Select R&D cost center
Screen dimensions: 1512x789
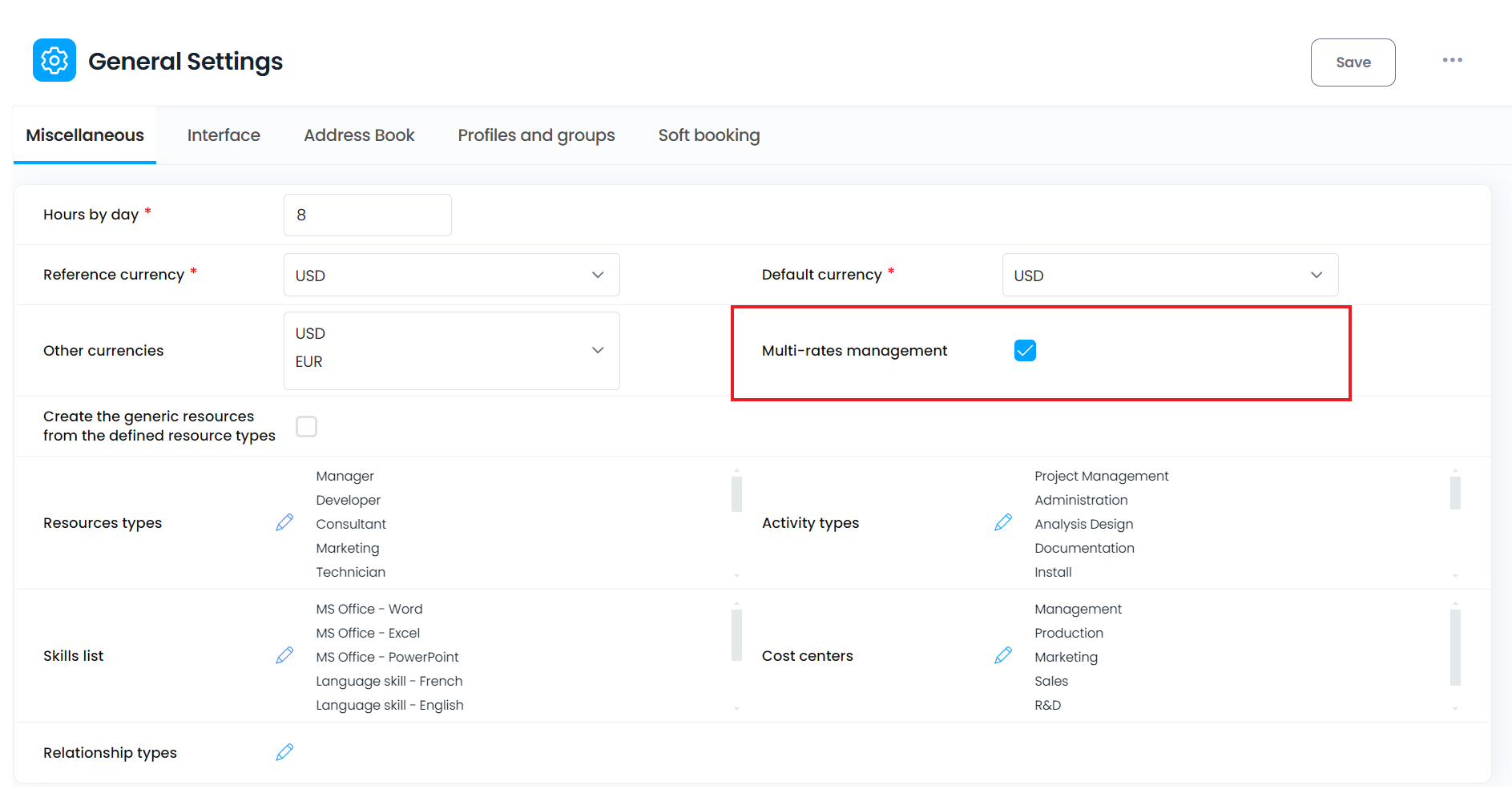point(1047,705)
